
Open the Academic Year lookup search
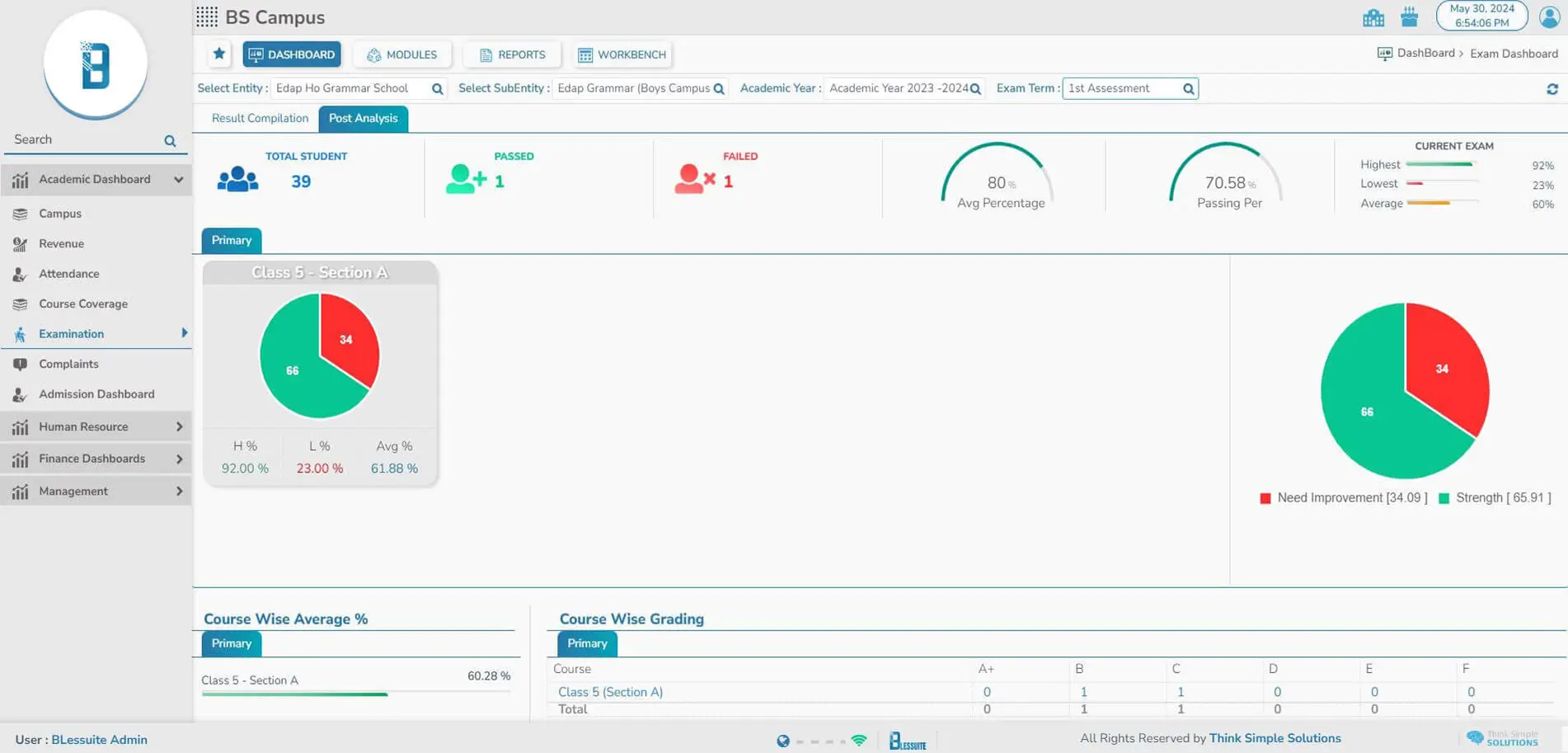[975, 89]
